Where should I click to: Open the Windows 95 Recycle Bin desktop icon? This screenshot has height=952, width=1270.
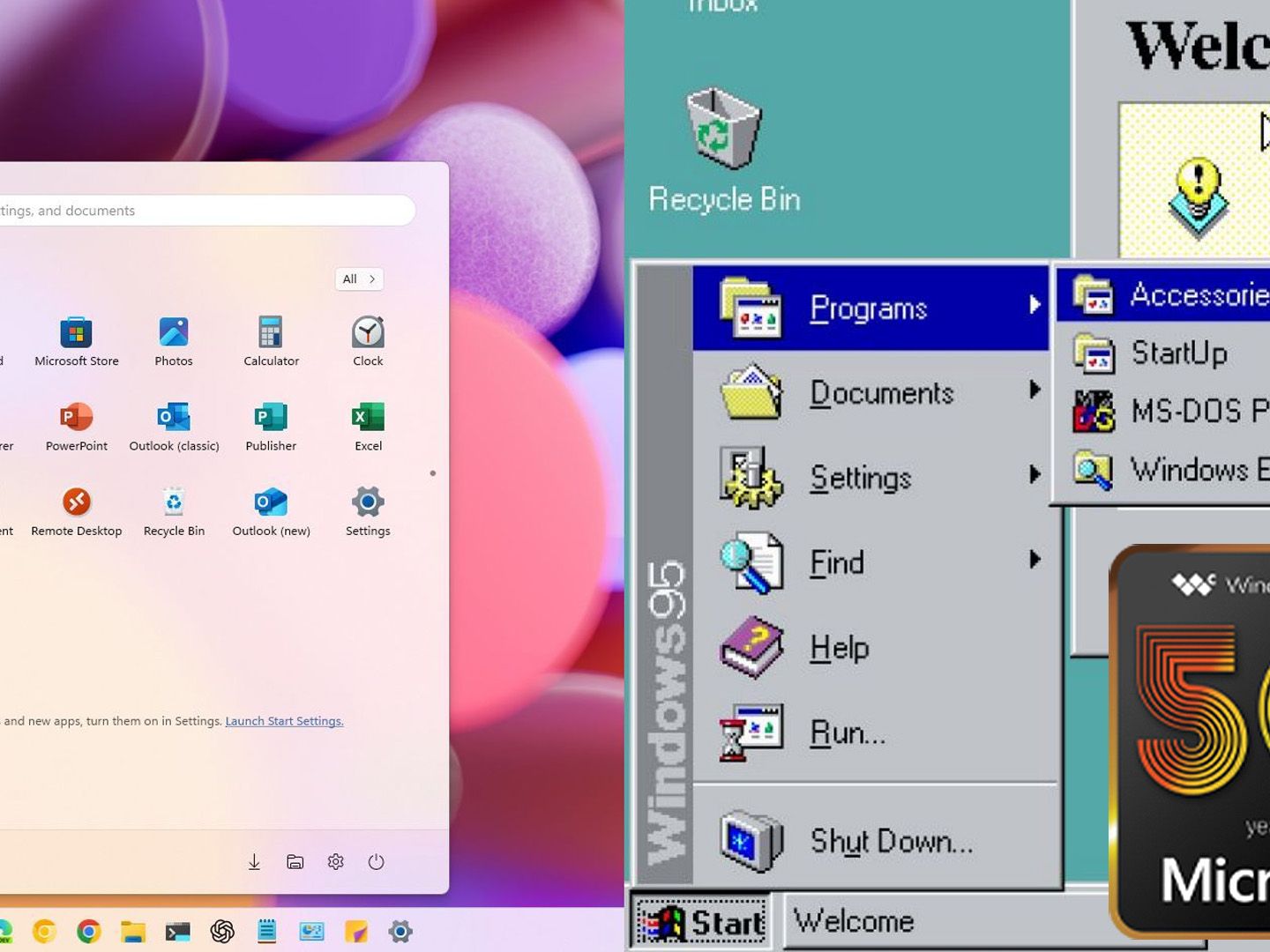[724, 151]
